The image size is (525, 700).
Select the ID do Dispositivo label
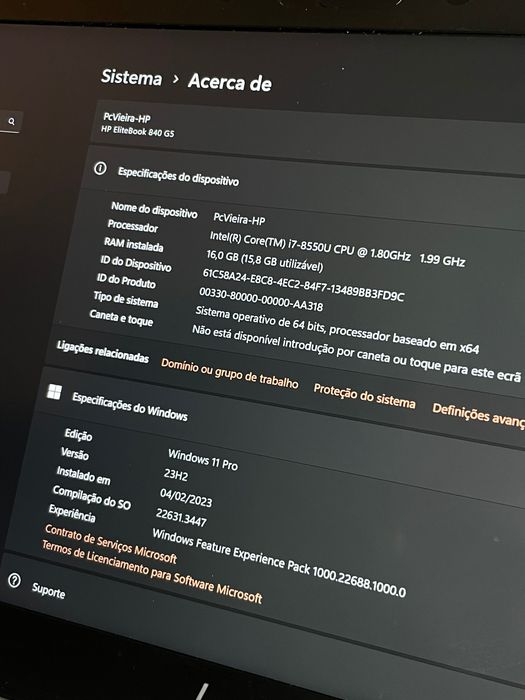tap(136, 262)
